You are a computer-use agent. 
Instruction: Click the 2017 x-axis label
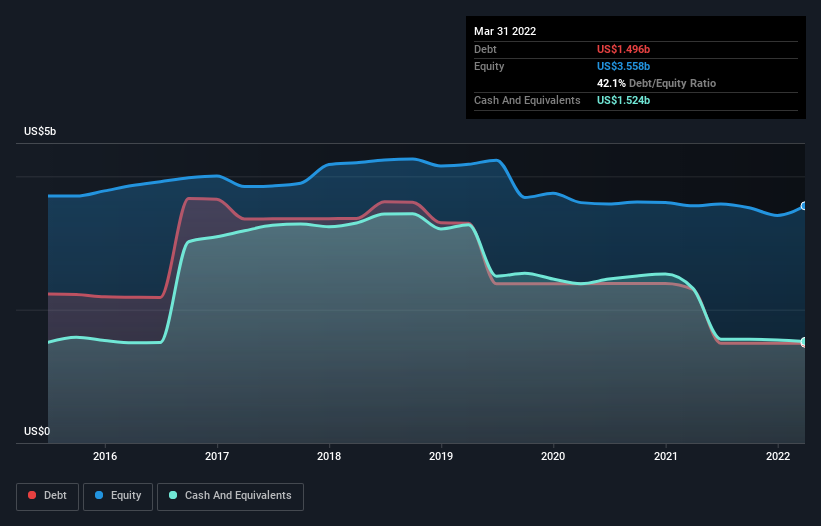pyautogui.click(x=217, y=456)
